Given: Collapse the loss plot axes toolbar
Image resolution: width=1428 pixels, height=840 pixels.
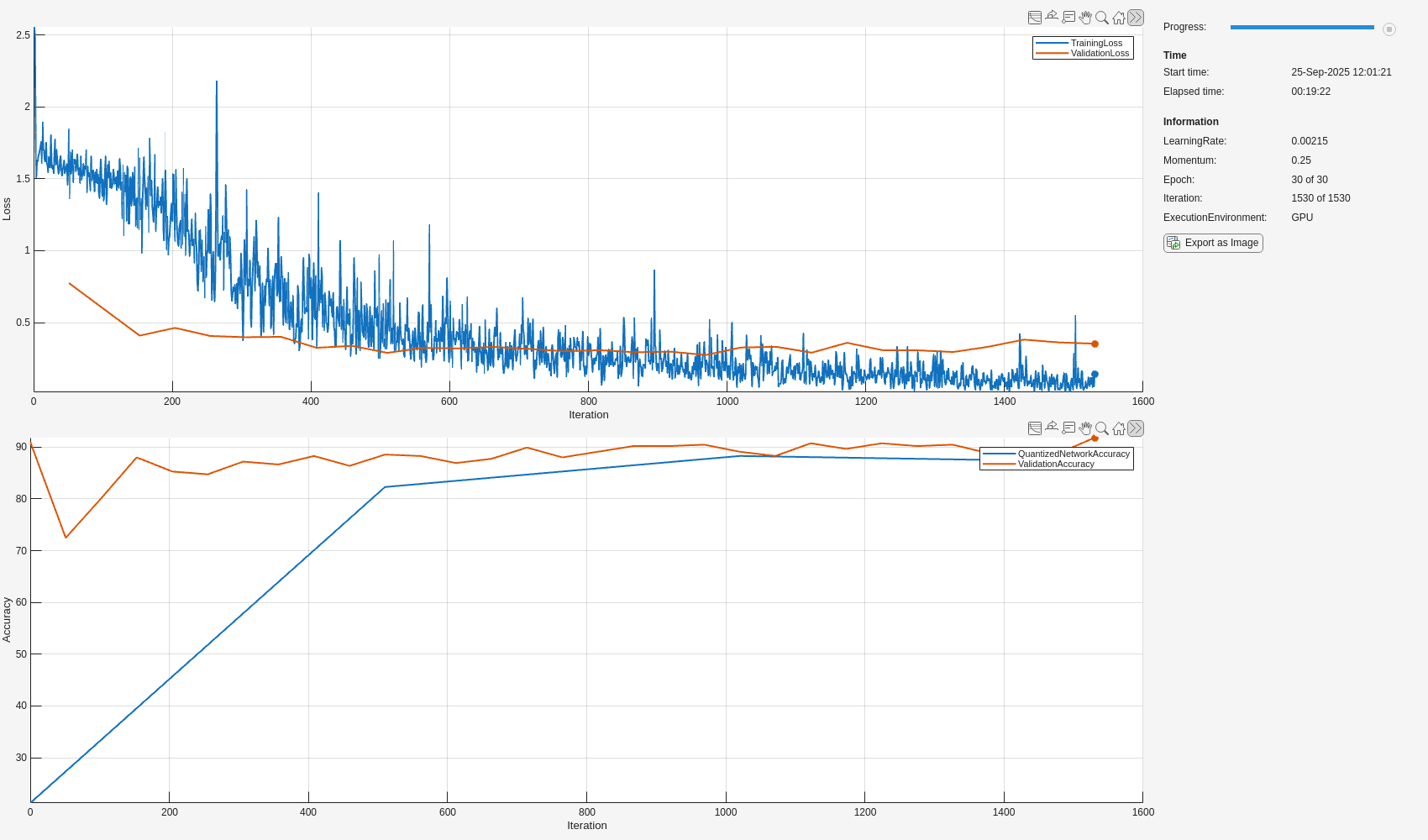Looking at the screenshot, I should (1136, 18).
